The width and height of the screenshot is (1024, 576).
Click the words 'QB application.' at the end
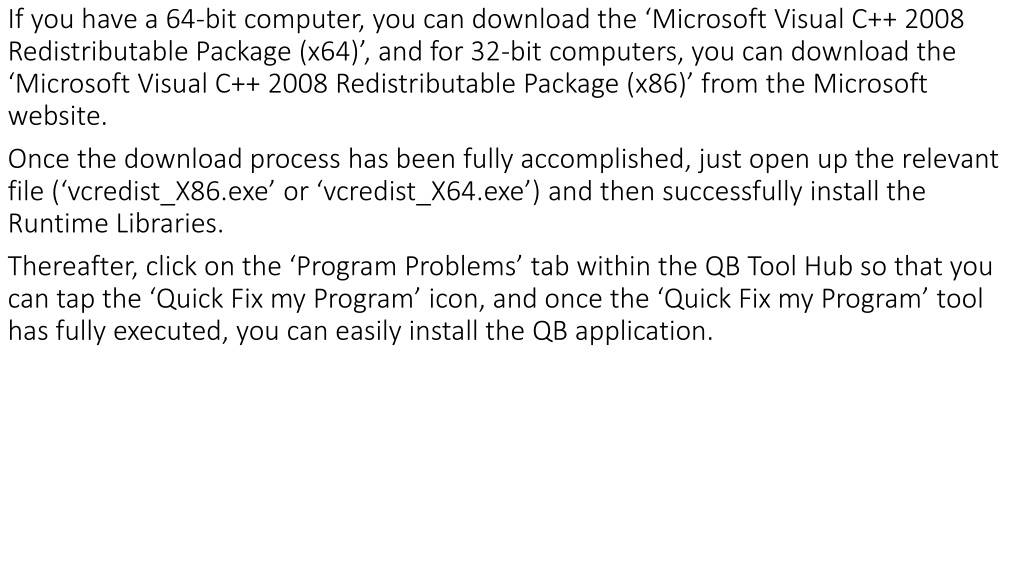point(622,331)
